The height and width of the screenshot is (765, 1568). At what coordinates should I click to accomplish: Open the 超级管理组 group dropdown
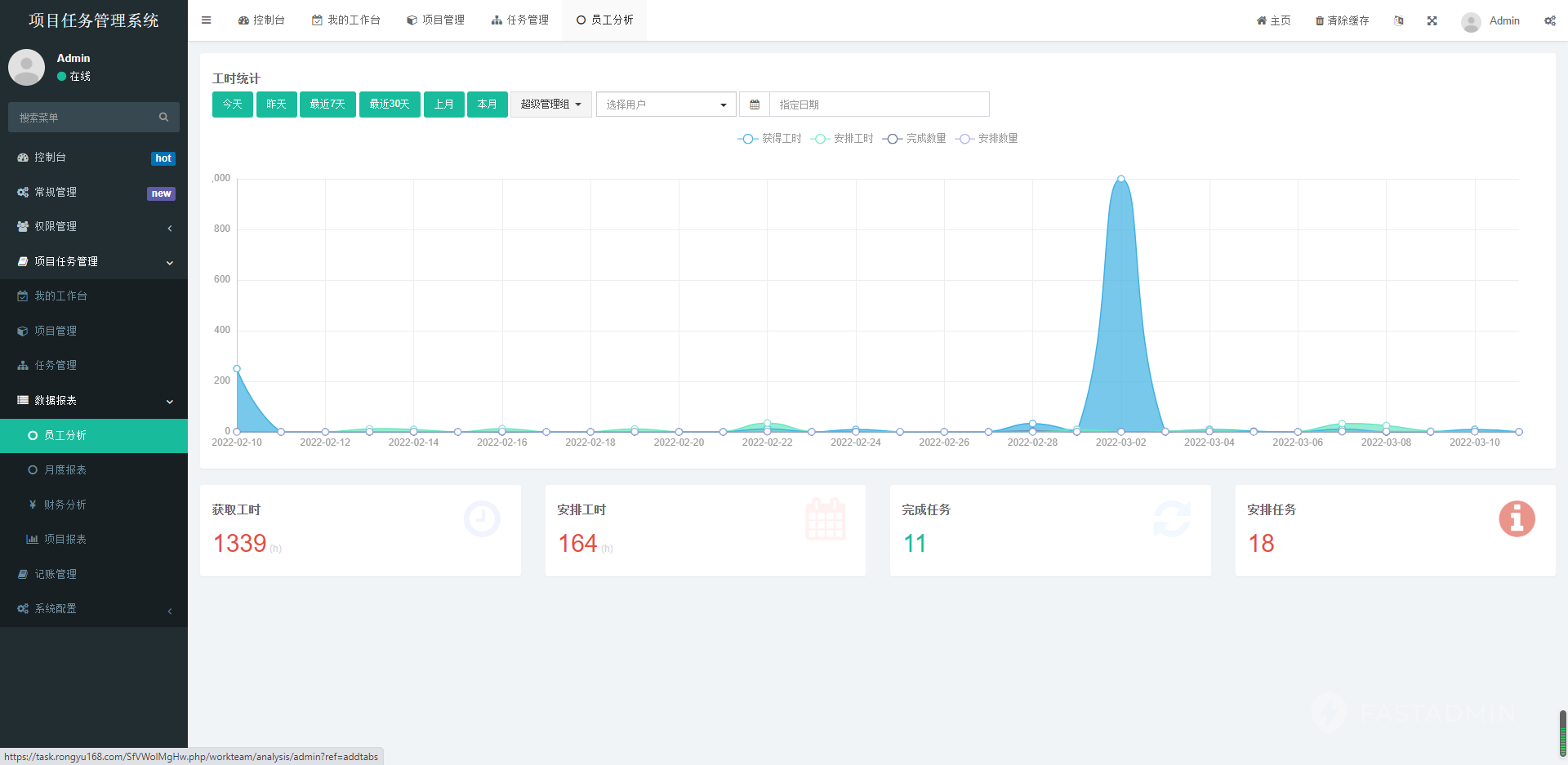pyautogui.click(x=550, y=105)
